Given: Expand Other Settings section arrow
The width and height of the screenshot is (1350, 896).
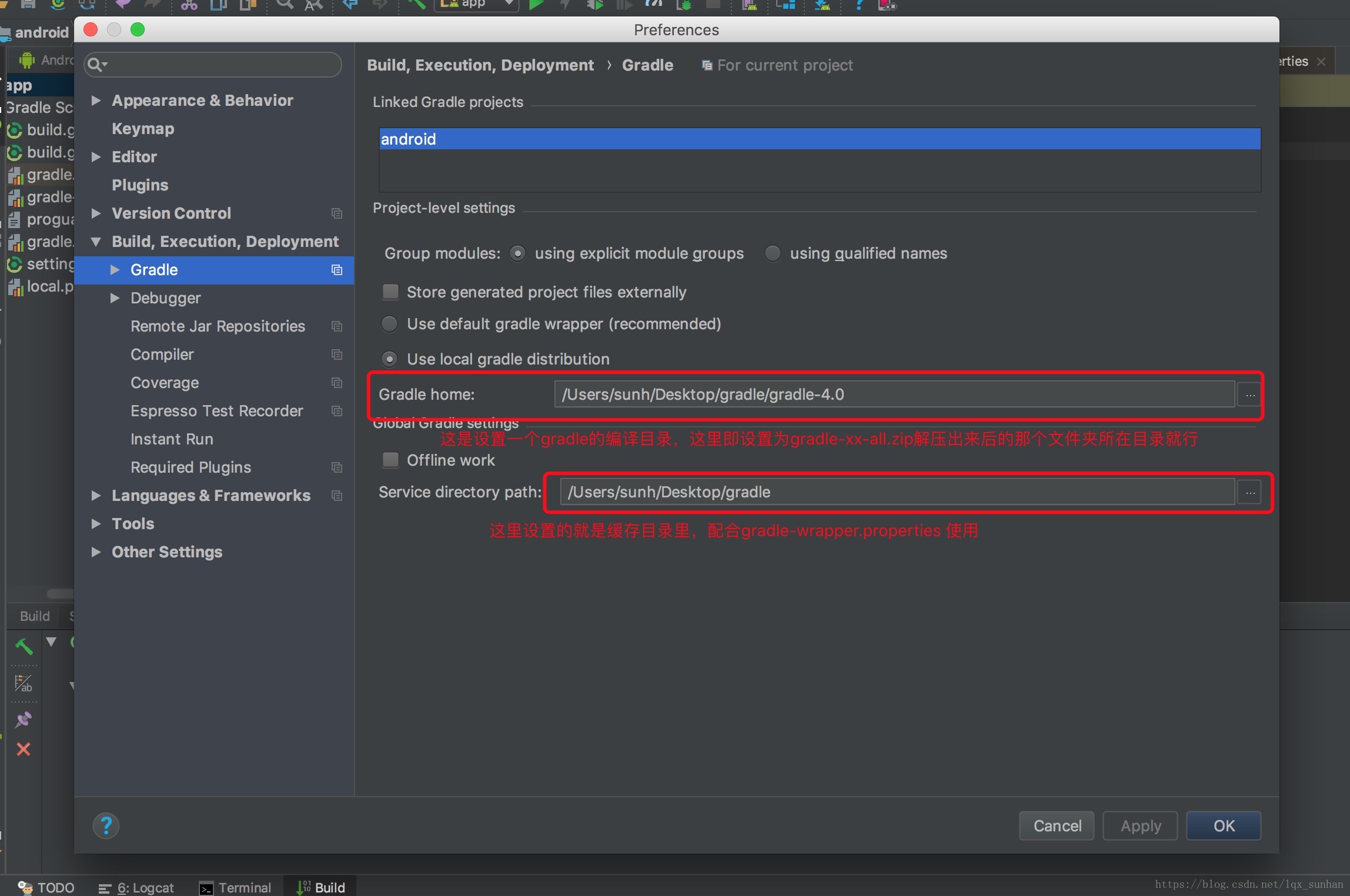Looking at the screenshot, I should tap(96, 552).
